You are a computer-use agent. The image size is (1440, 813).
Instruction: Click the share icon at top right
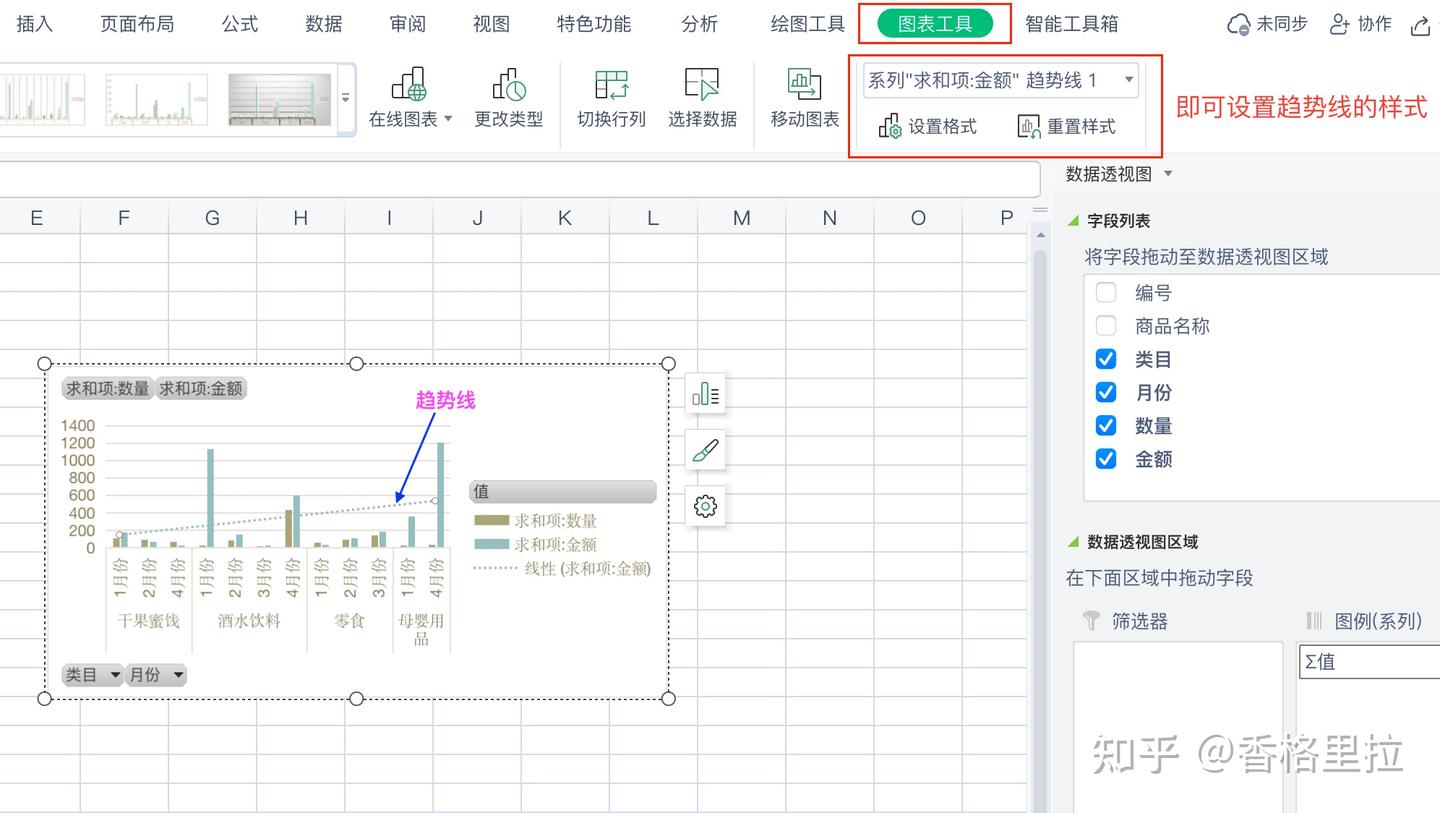click(1422, 25)
